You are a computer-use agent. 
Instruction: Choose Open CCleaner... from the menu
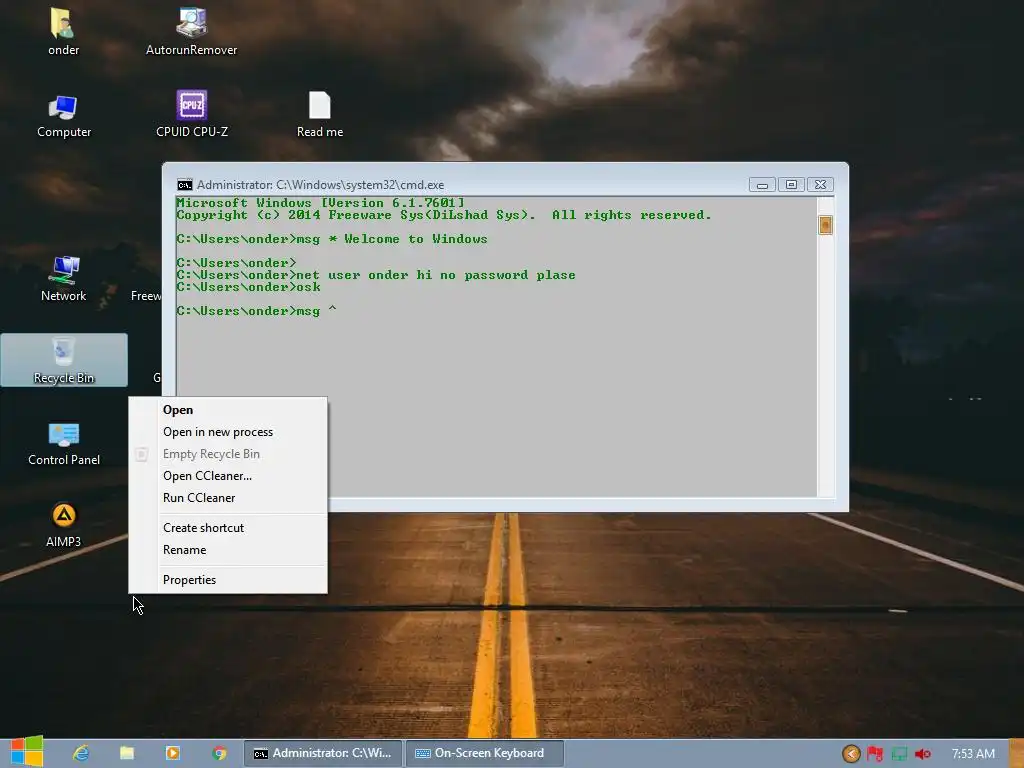pos(228,476)
